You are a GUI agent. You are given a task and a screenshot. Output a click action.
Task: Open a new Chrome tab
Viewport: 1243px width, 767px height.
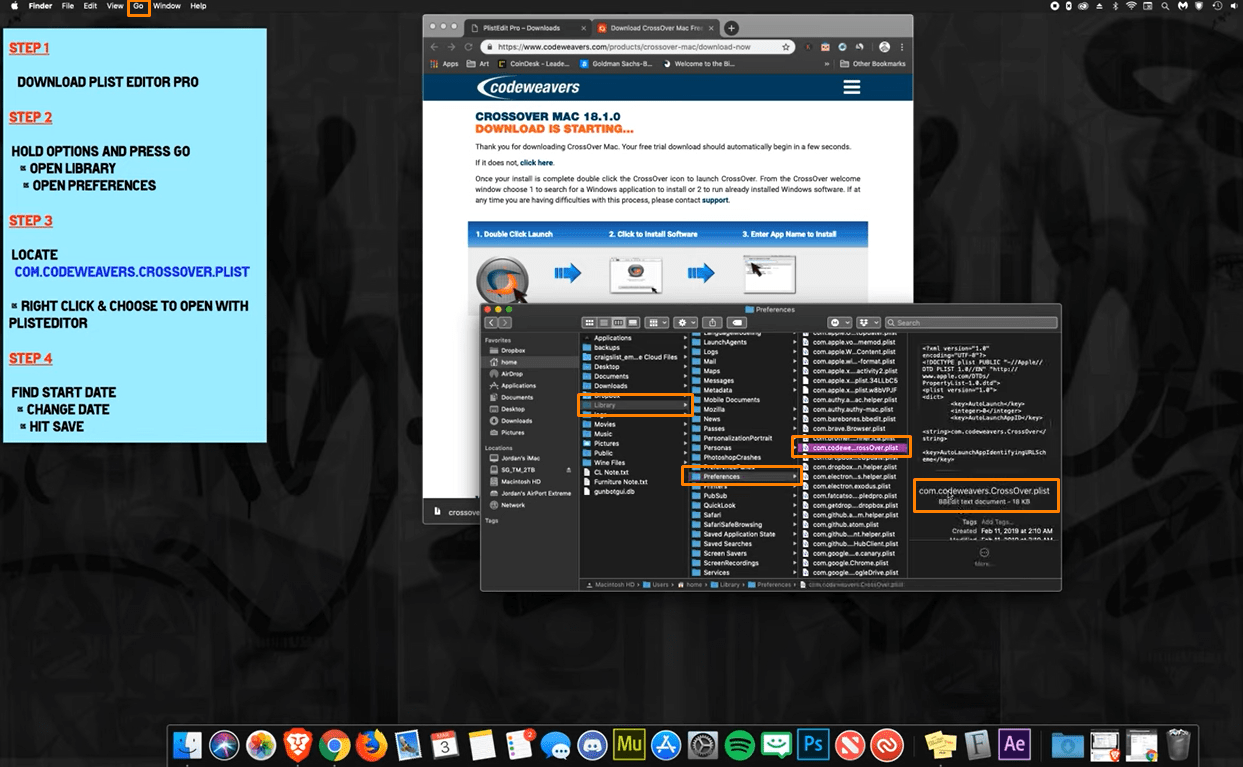(731, 28)
